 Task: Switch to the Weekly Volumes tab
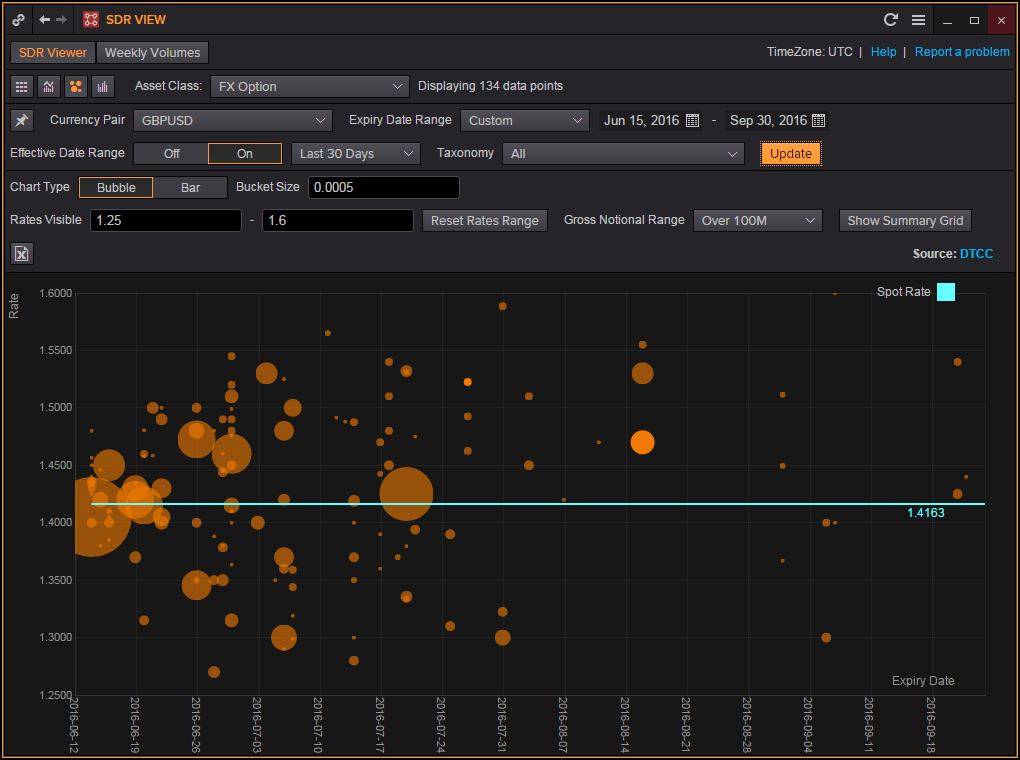coord(152,53)
